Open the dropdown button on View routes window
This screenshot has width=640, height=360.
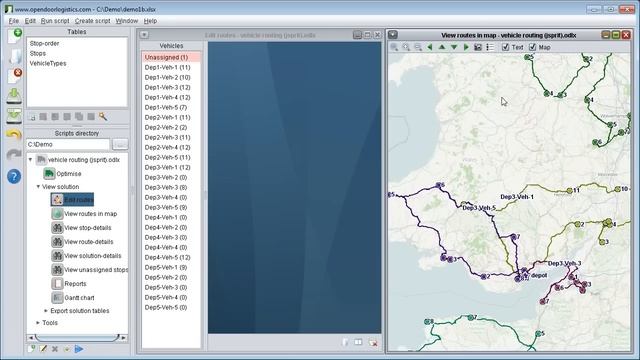pos(393,35)
